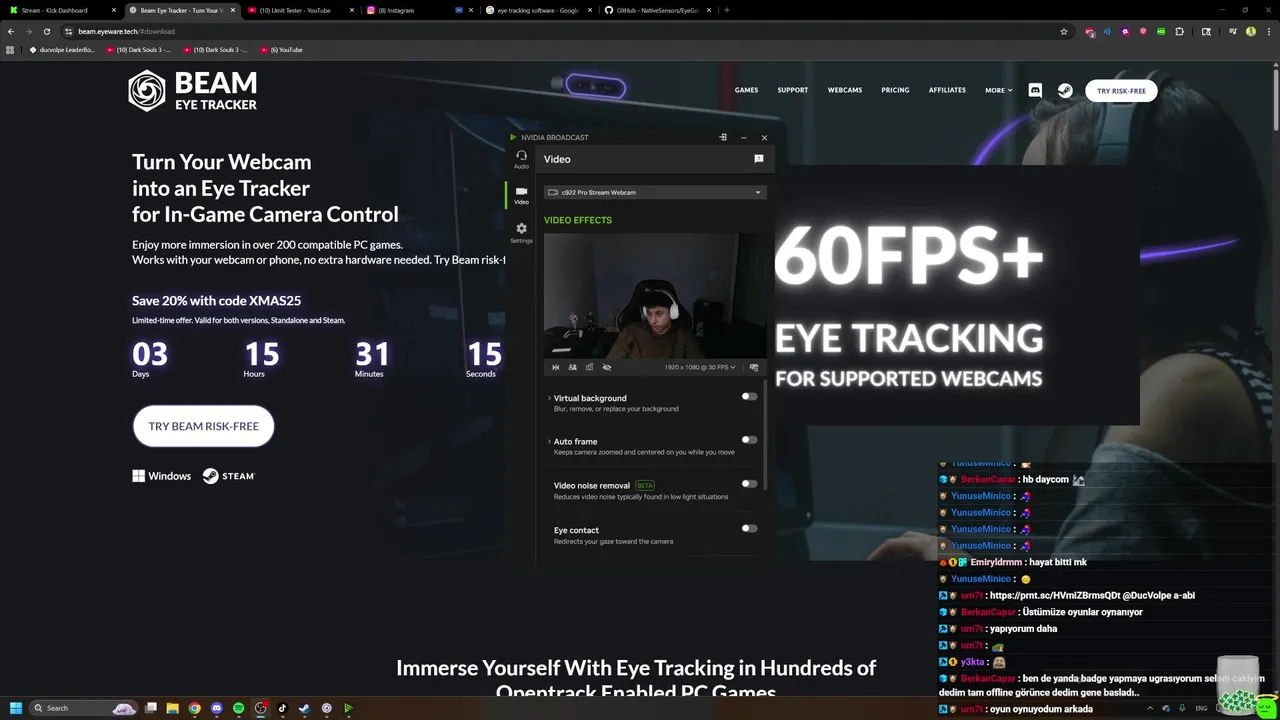
Task: Click the webcam preview in NVIDIA Broadcast
Action: (x=655, y=296)
